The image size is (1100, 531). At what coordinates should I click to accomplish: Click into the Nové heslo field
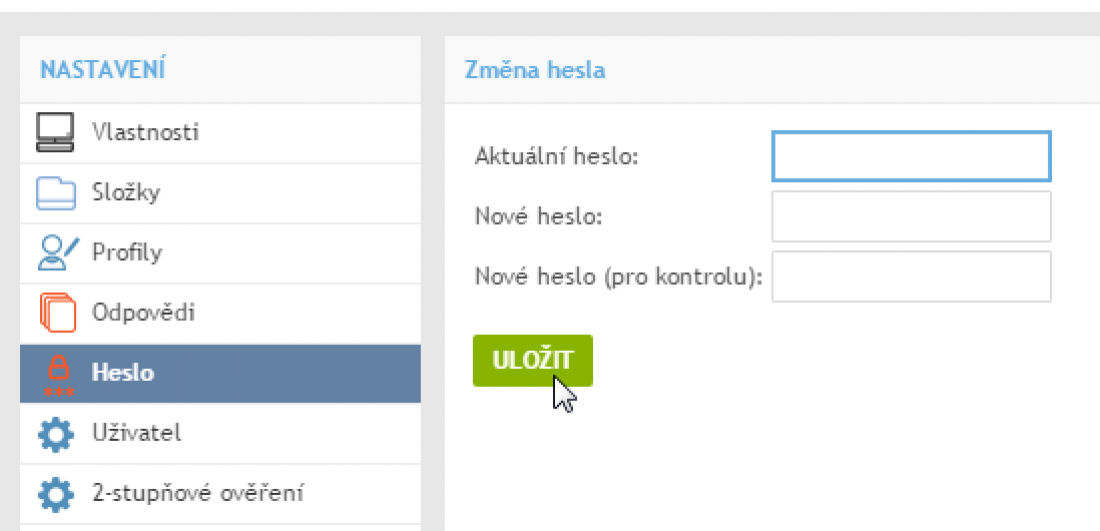[911, 216]
